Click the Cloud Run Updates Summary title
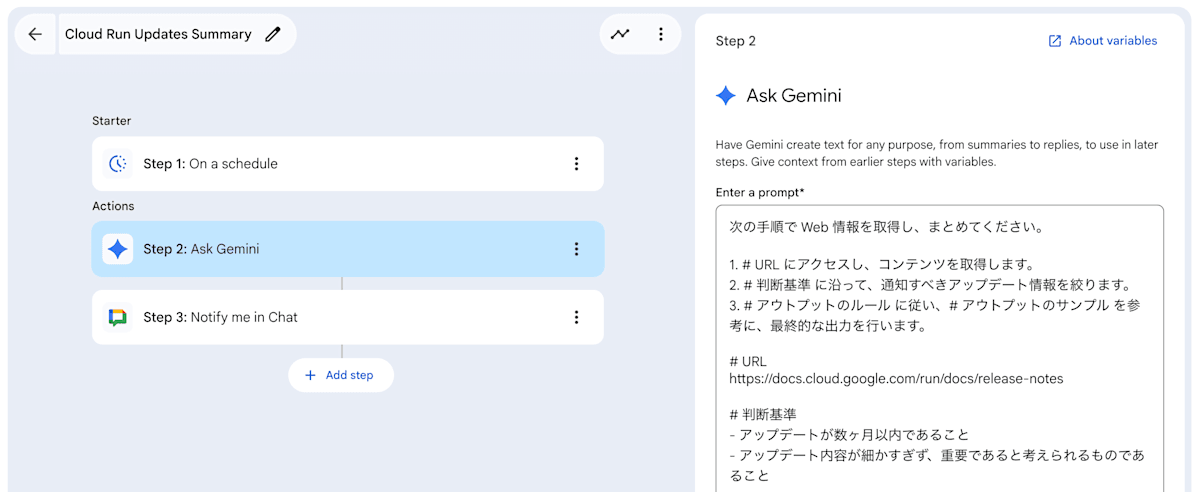 point(158,34)
